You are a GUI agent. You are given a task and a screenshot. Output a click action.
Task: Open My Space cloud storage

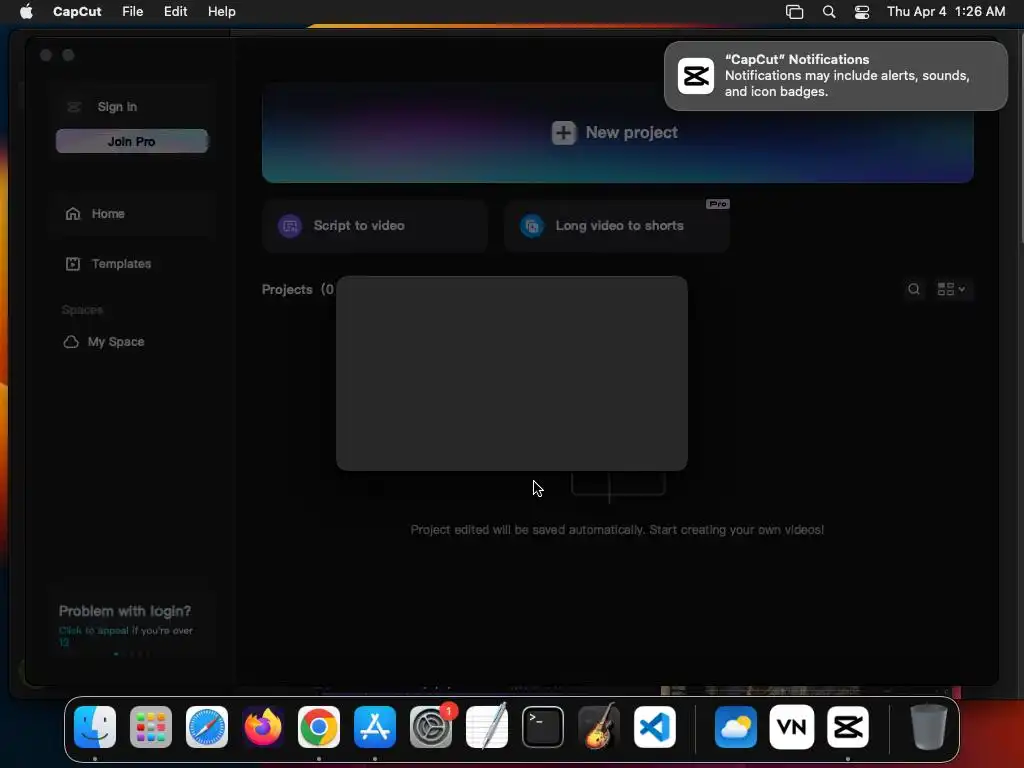coord(116,342)
